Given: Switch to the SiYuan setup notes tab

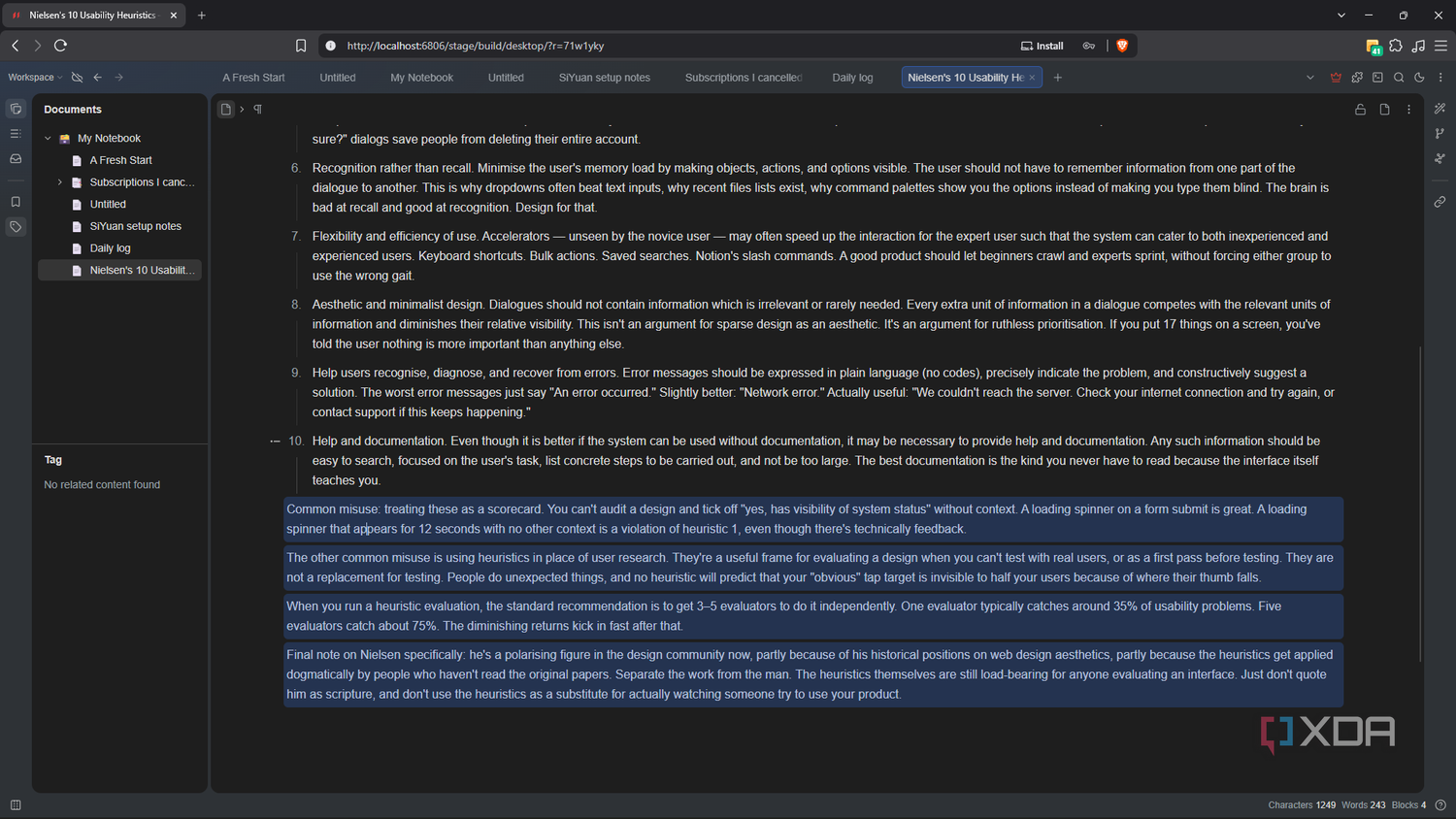Looking at the screenshot, I should [x=604, y=78].
